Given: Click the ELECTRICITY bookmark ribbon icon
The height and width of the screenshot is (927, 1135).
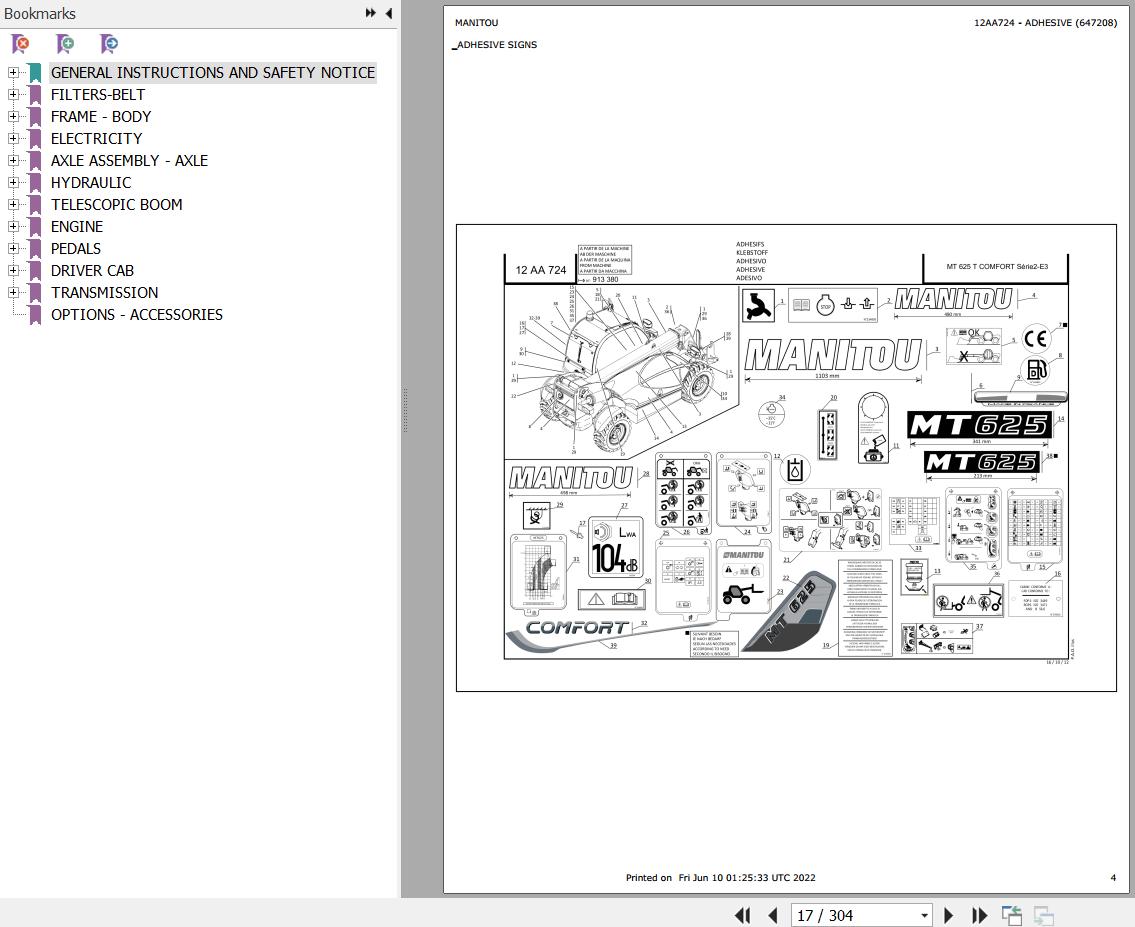Looking at the screenshot, I should click(x=35, y=139).
